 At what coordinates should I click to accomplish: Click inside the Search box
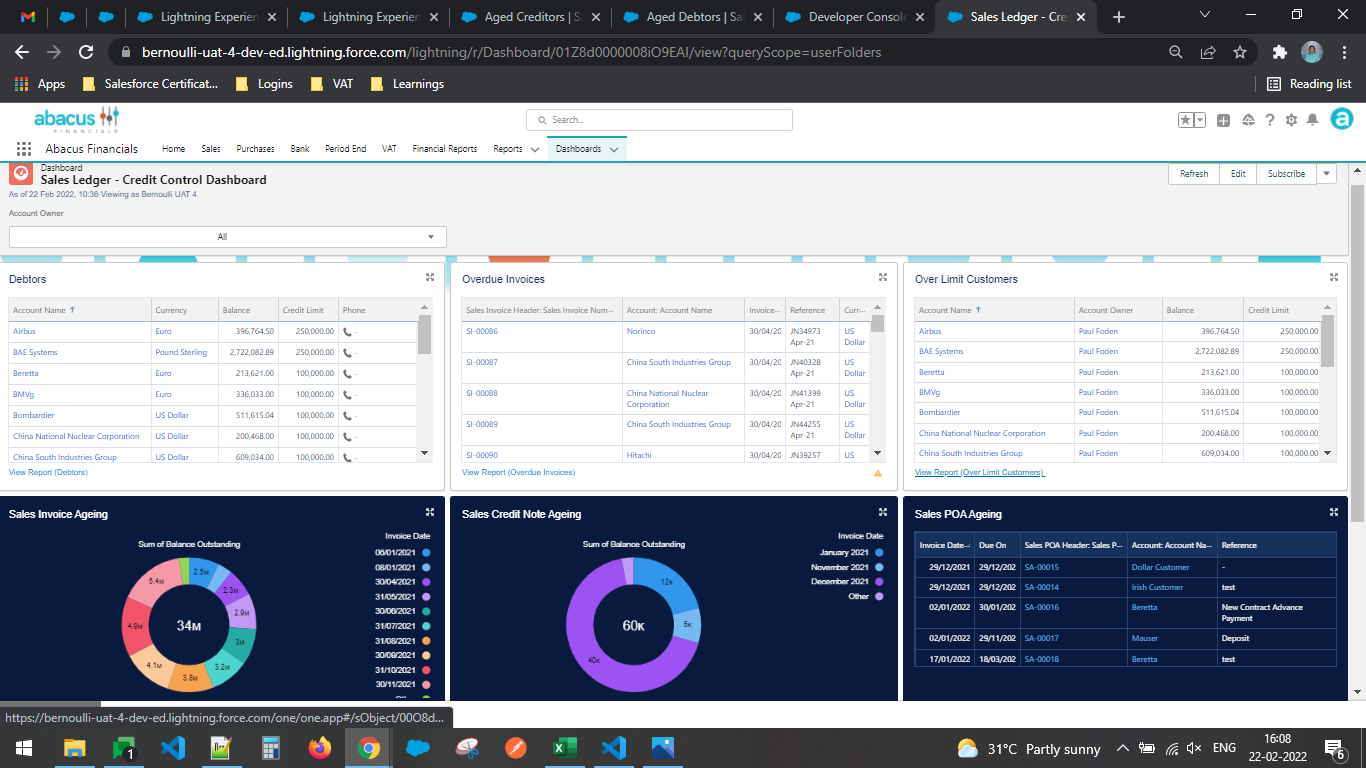click(660, 120)
